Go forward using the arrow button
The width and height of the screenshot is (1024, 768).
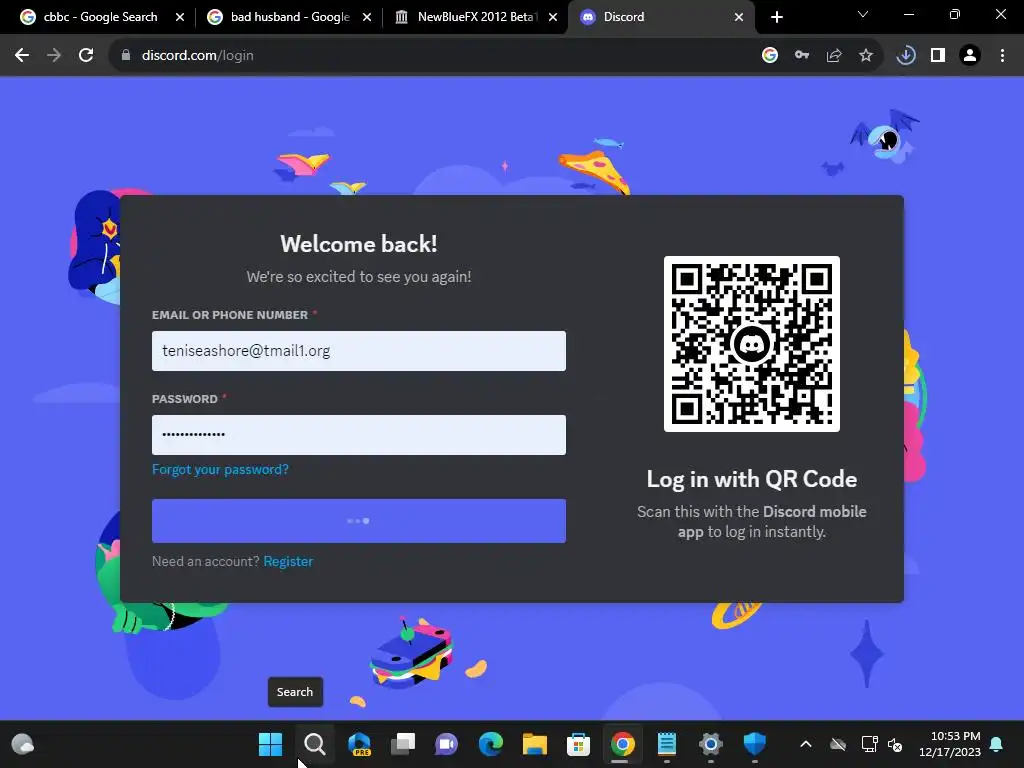point(54,56)
